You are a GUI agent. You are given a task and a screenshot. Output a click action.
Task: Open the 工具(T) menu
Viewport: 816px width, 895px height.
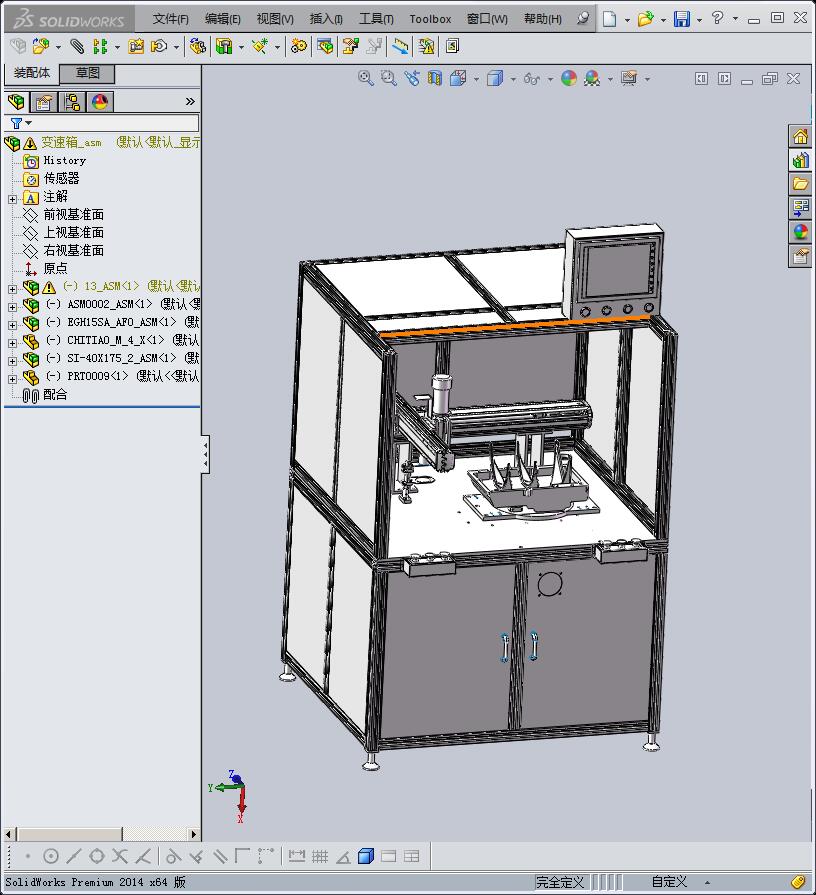pos(375,19)
